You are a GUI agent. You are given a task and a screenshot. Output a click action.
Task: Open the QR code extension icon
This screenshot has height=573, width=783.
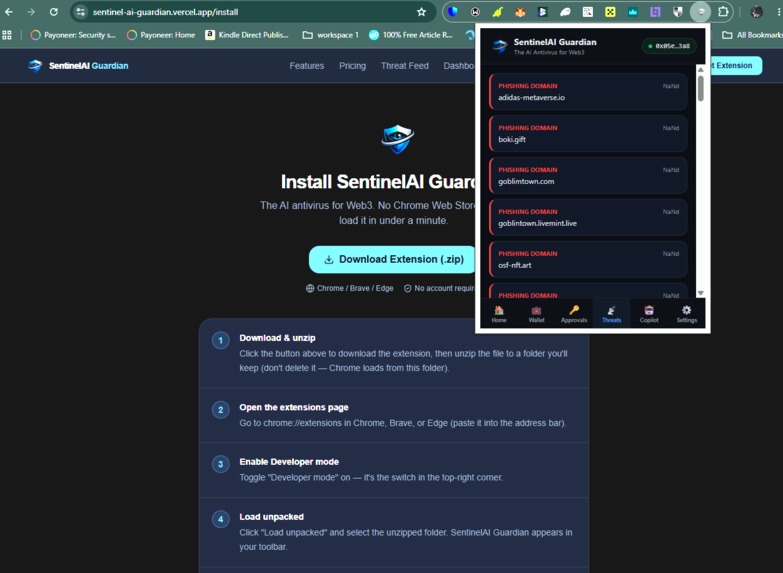pos(588,11)
